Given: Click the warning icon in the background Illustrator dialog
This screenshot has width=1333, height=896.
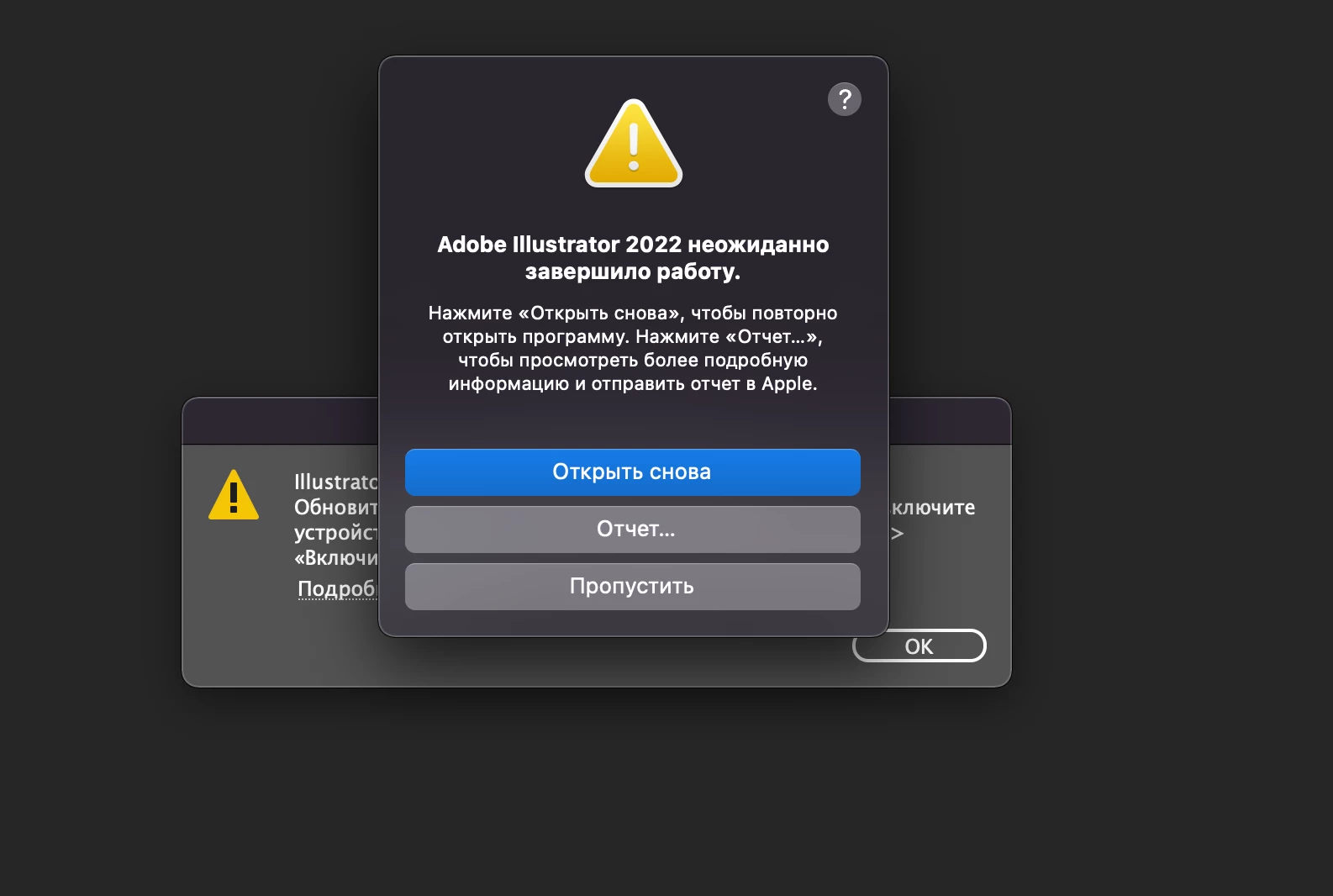Looking at the screenshot, I should coord(234,495).
